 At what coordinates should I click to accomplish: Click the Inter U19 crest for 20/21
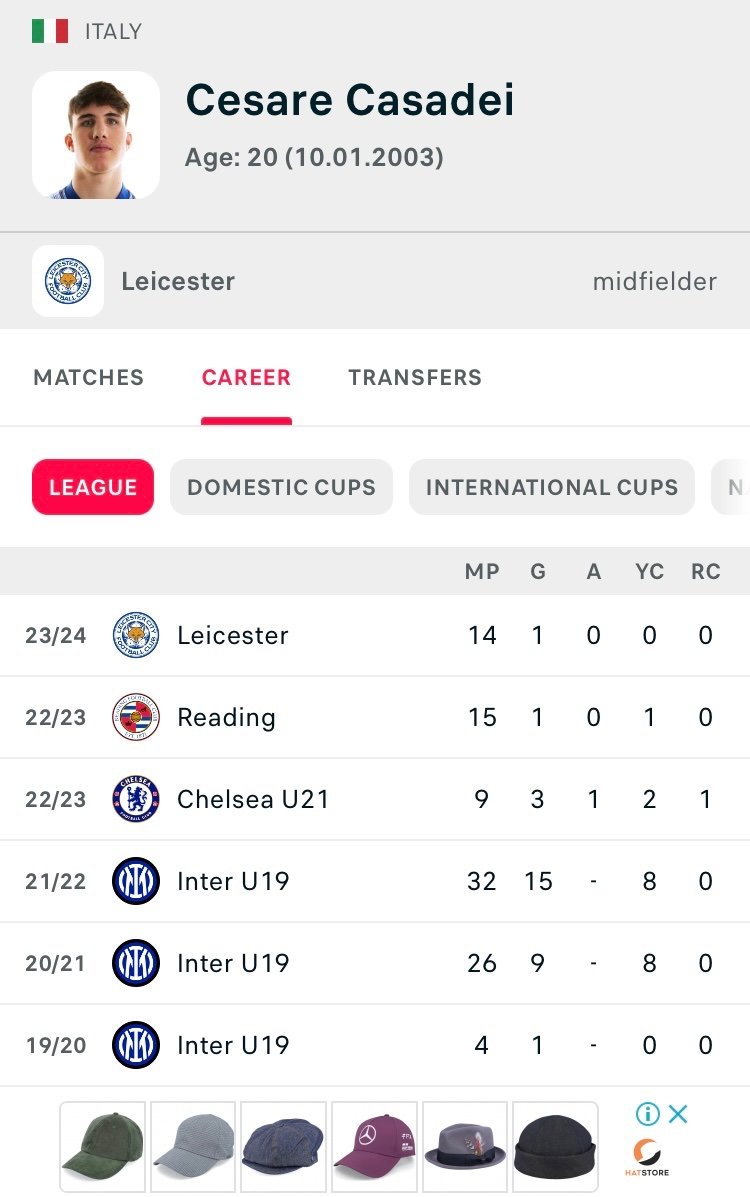[136, 963]
